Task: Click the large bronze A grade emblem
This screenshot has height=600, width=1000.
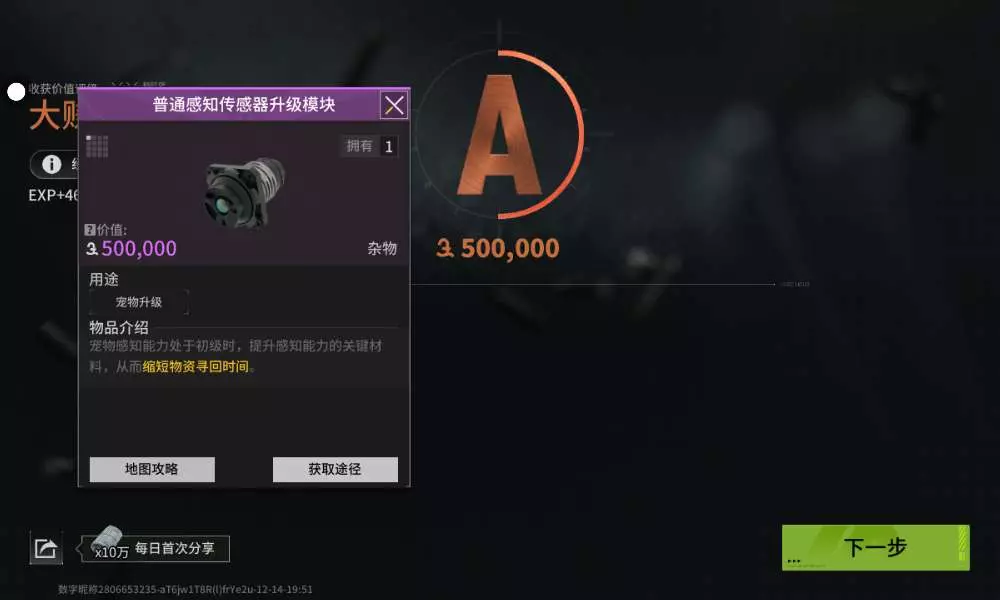Action: click(499, 135)
